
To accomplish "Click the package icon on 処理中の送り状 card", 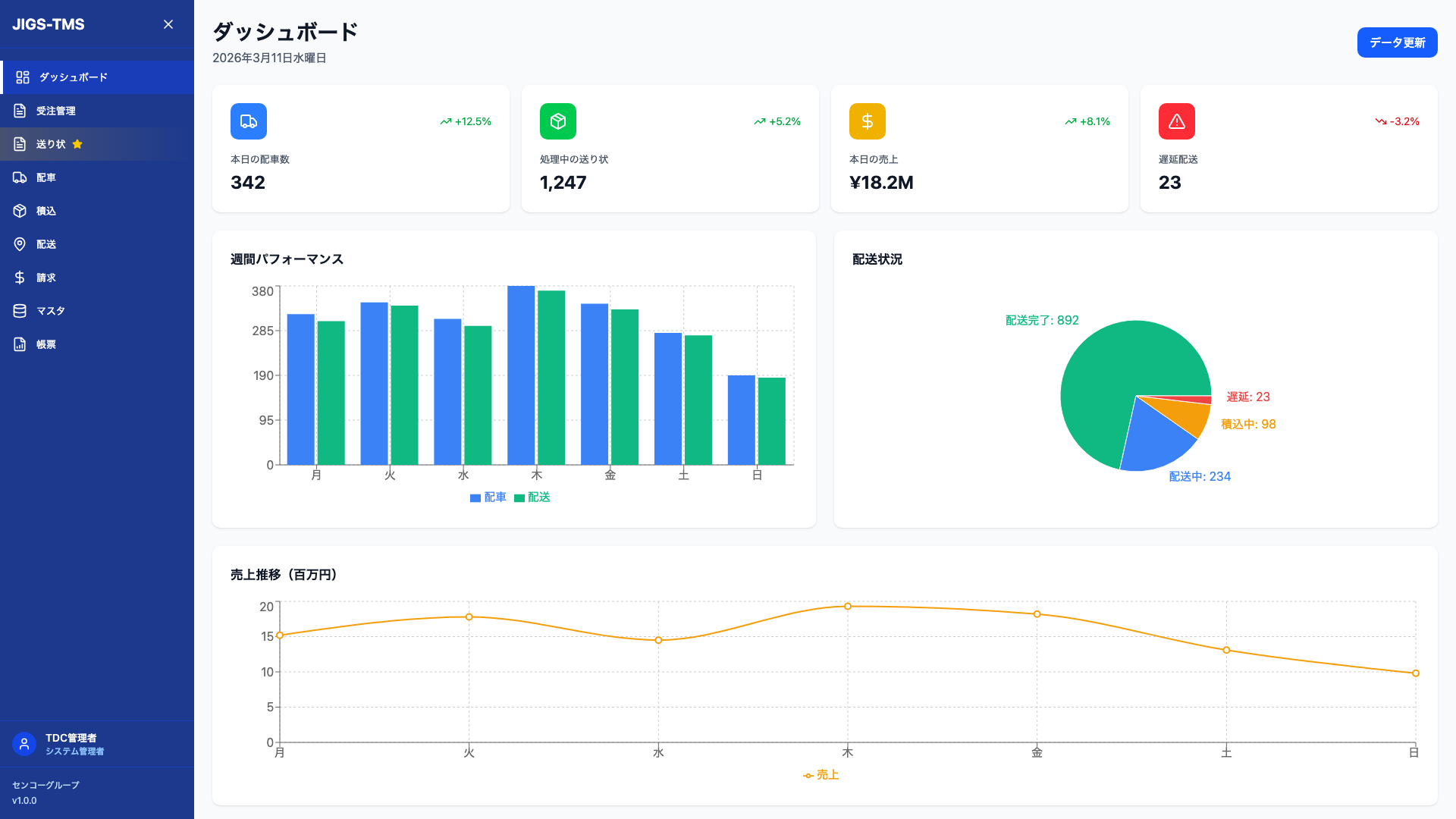I will click(557, 121).
